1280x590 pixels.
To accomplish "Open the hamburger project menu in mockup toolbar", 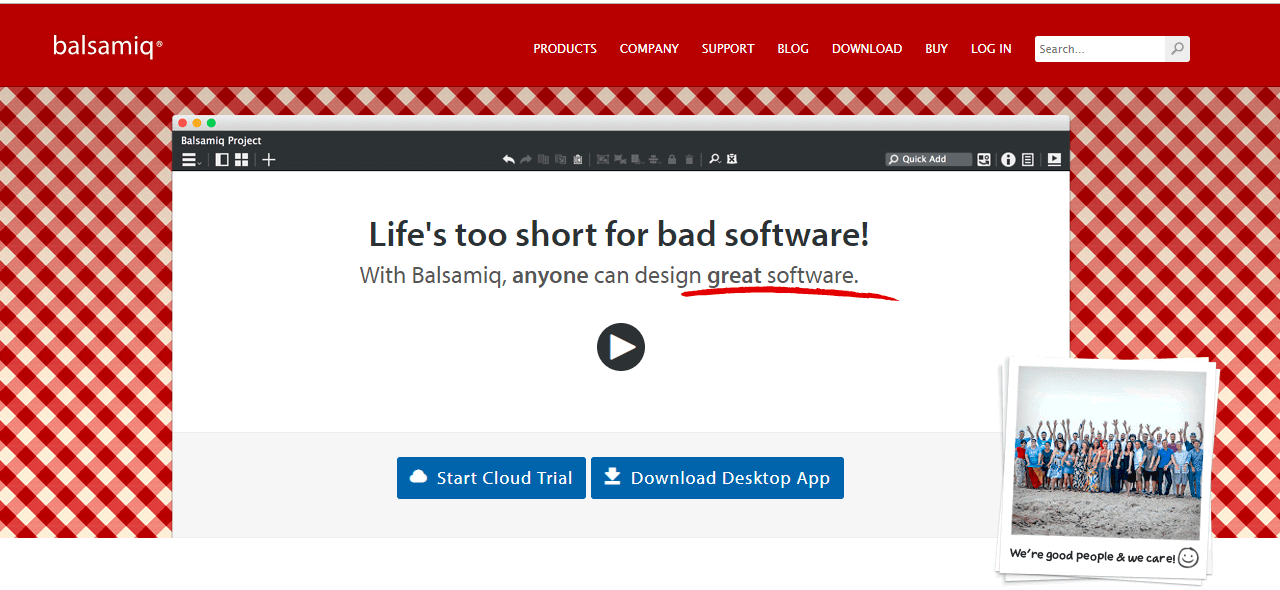I will point(191,159).
